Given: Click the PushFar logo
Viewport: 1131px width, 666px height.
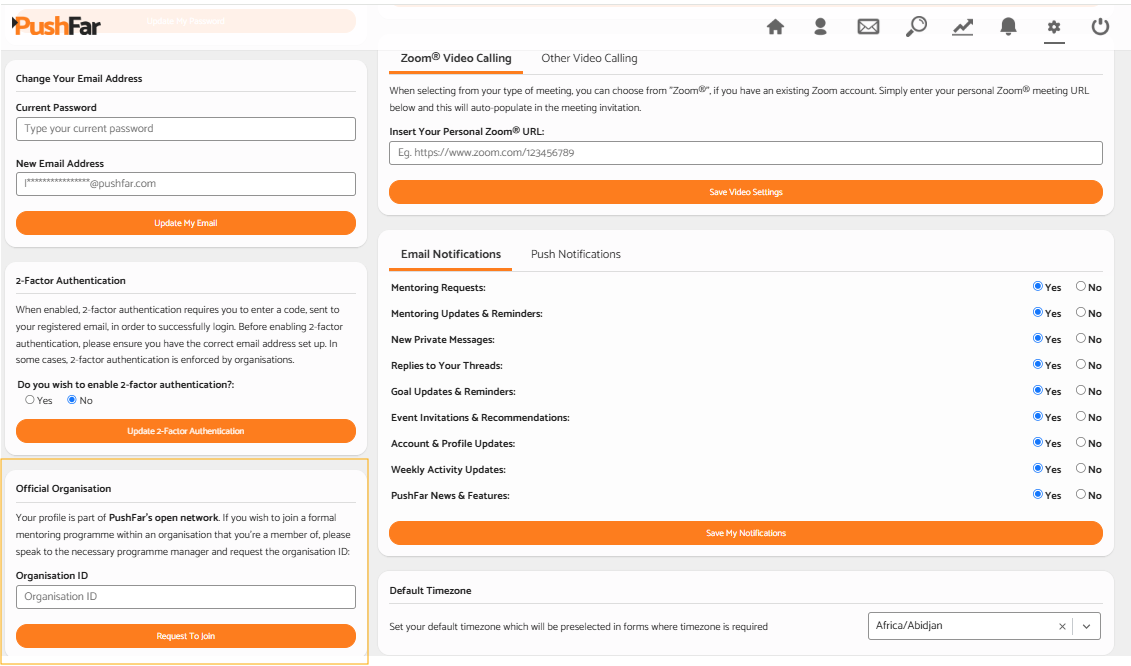Looking at the screenshot, I should click(56, 26).
